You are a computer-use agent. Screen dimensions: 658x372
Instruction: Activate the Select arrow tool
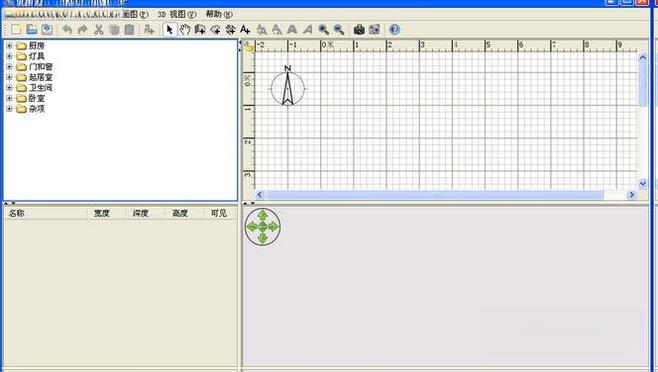pyautogui.click(x=170, y=29)
